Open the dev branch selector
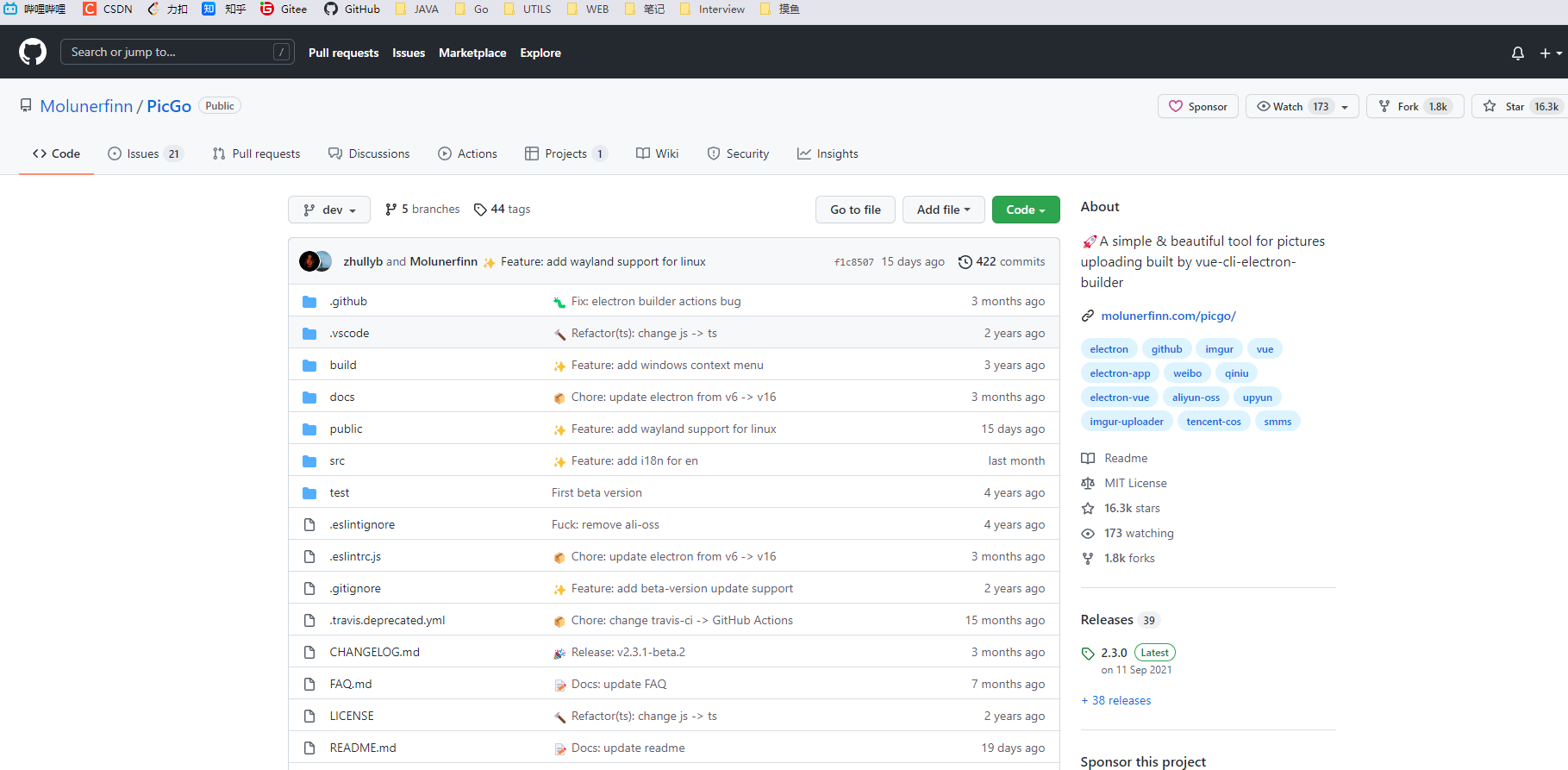 [329, 210]
